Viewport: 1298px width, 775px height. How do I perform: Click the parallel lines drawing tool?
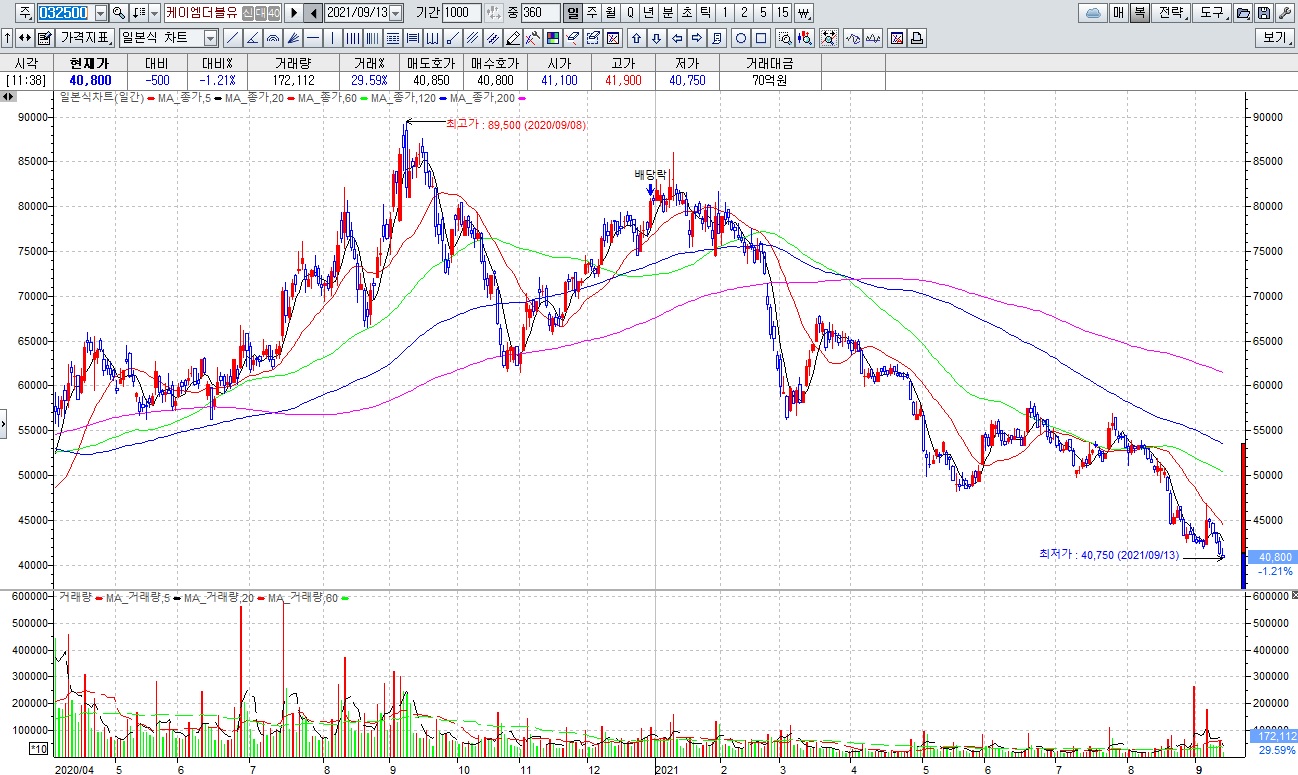(472, 38)
